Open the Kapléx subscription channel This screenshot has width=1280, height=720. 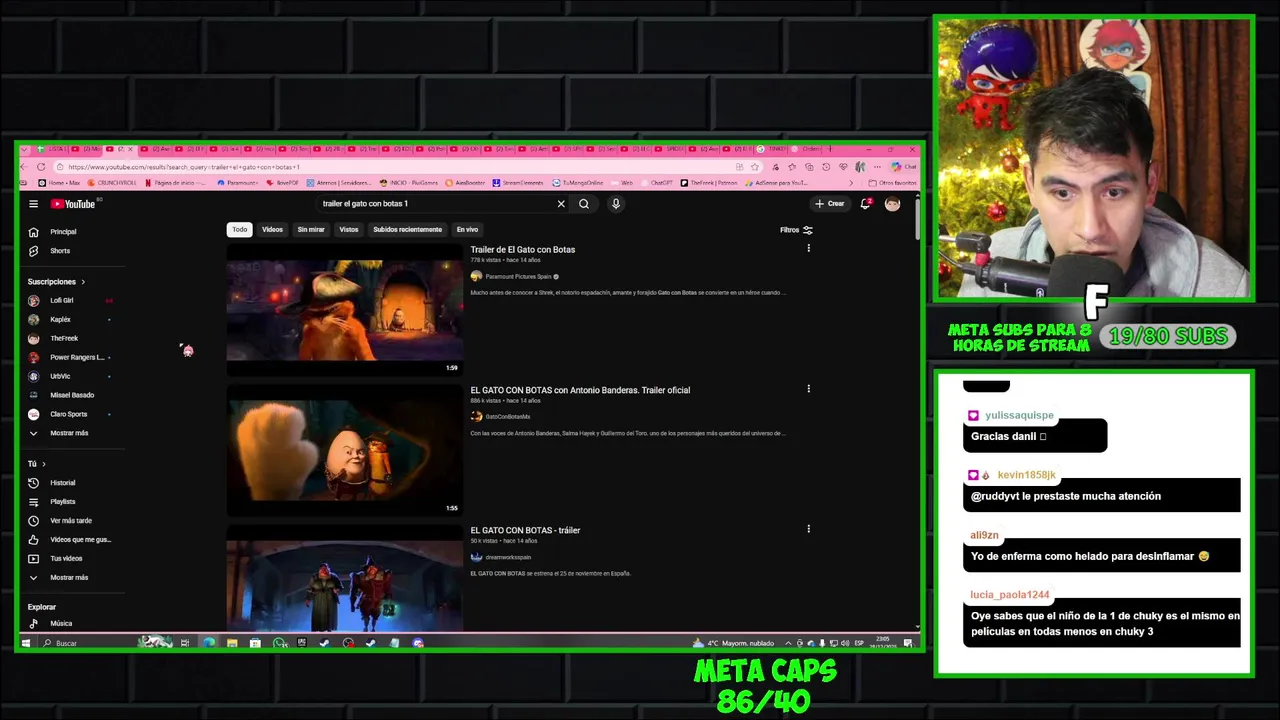[x=60, y=320]
